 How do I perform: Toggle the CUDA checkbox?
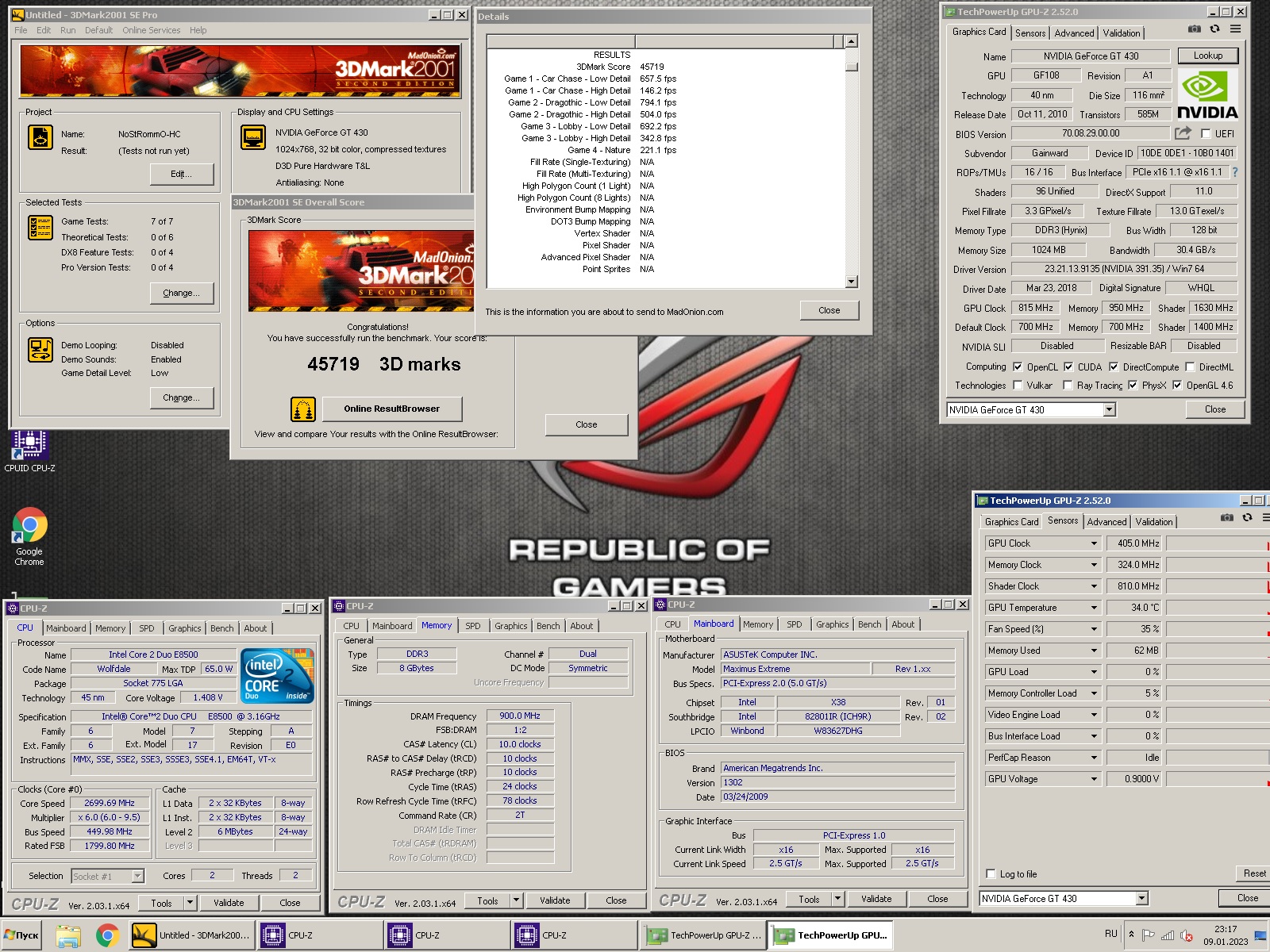click(x=1068, y=367)
